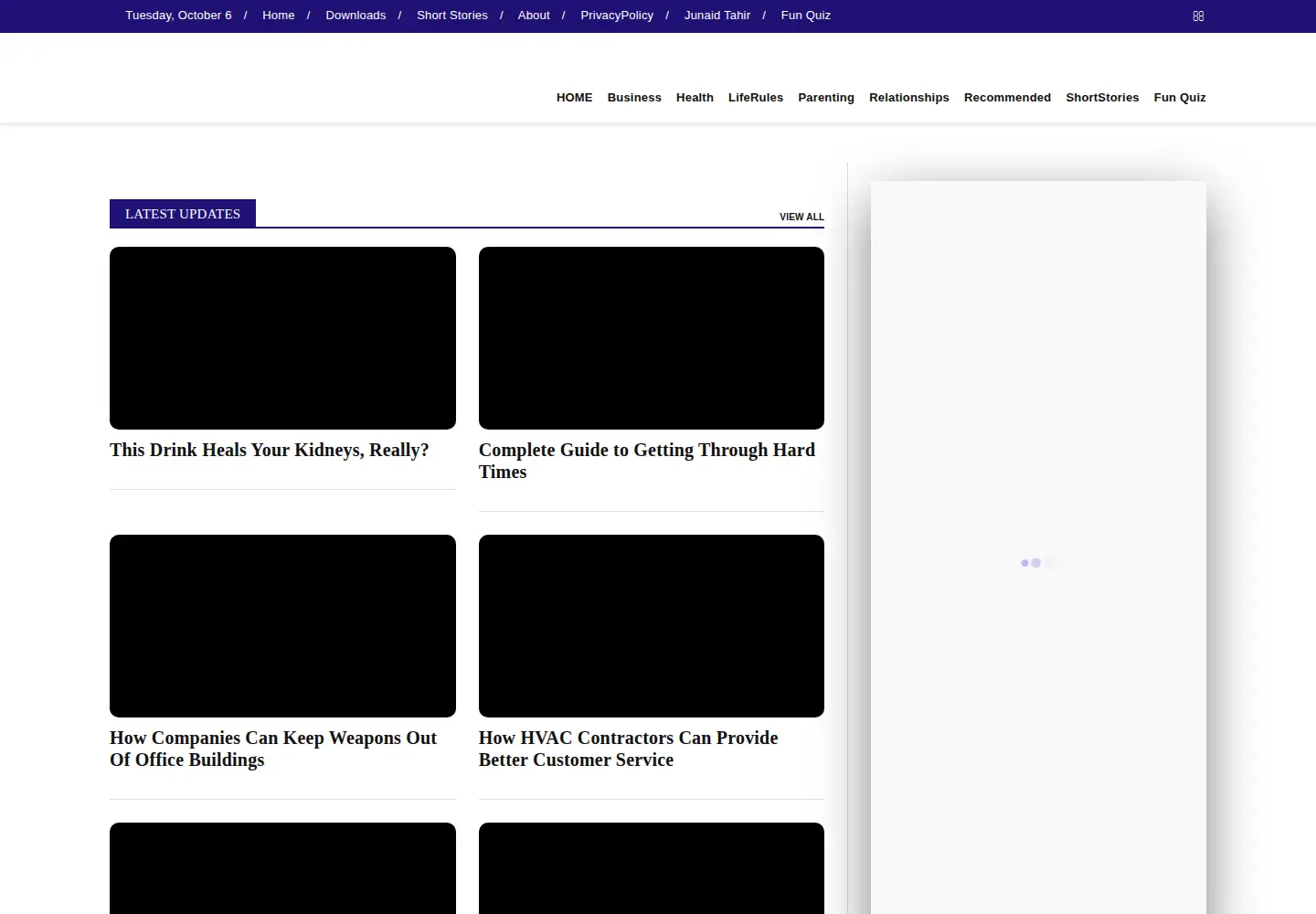The height and width of the screenshot is (914, 1316).
Task: Open the Parenting category
Action: pos(826,98)
